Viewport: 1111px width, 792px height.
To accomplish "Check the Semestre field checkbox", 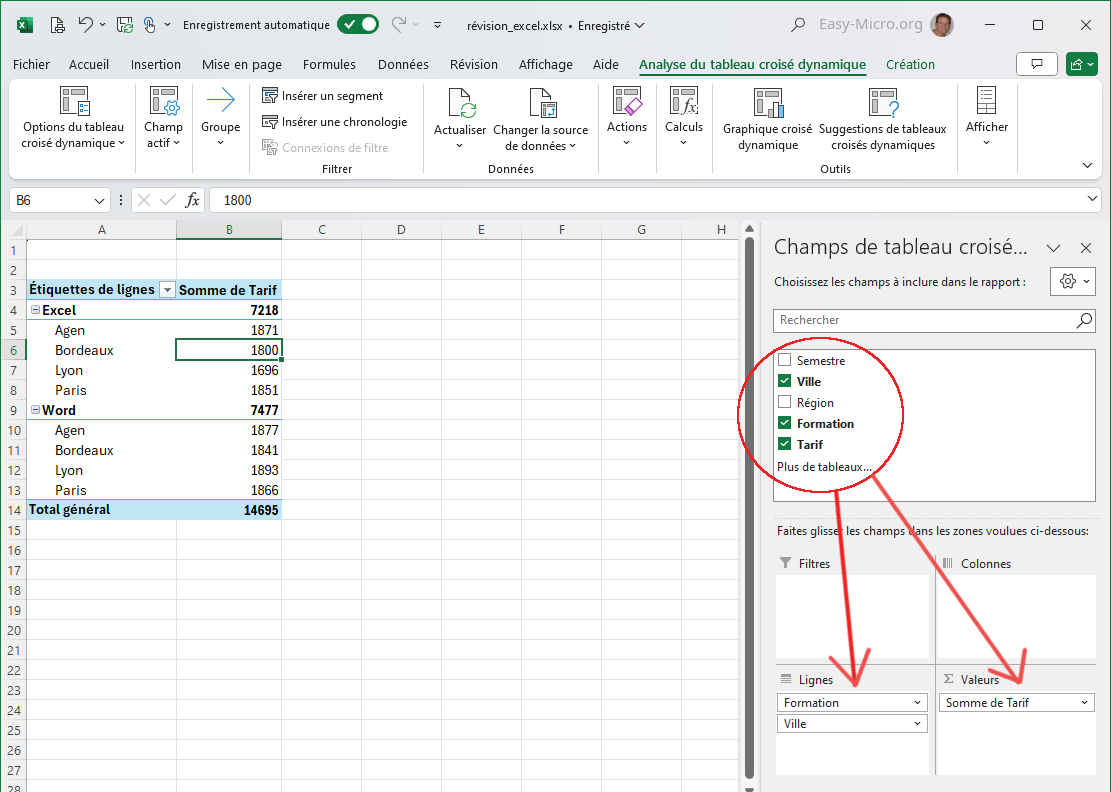I will (784, 360).
